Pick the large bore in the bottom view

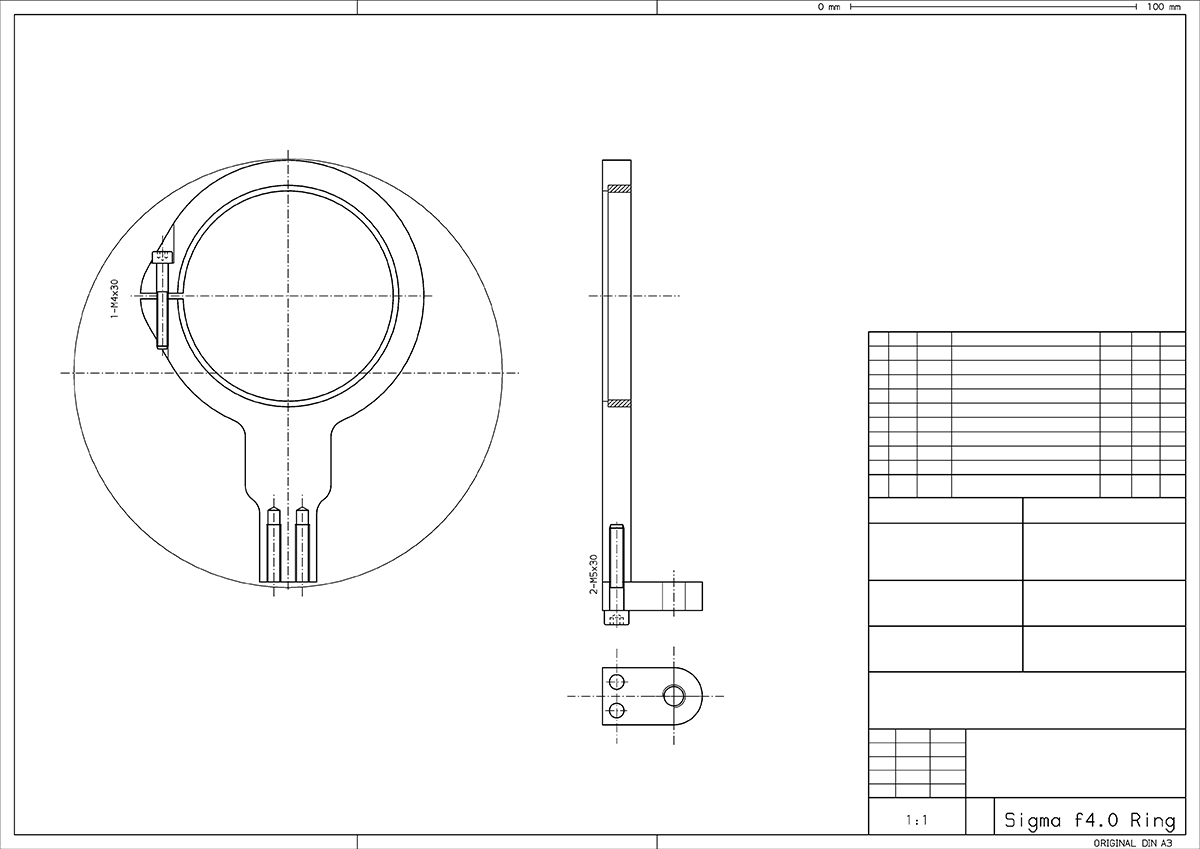676,695
